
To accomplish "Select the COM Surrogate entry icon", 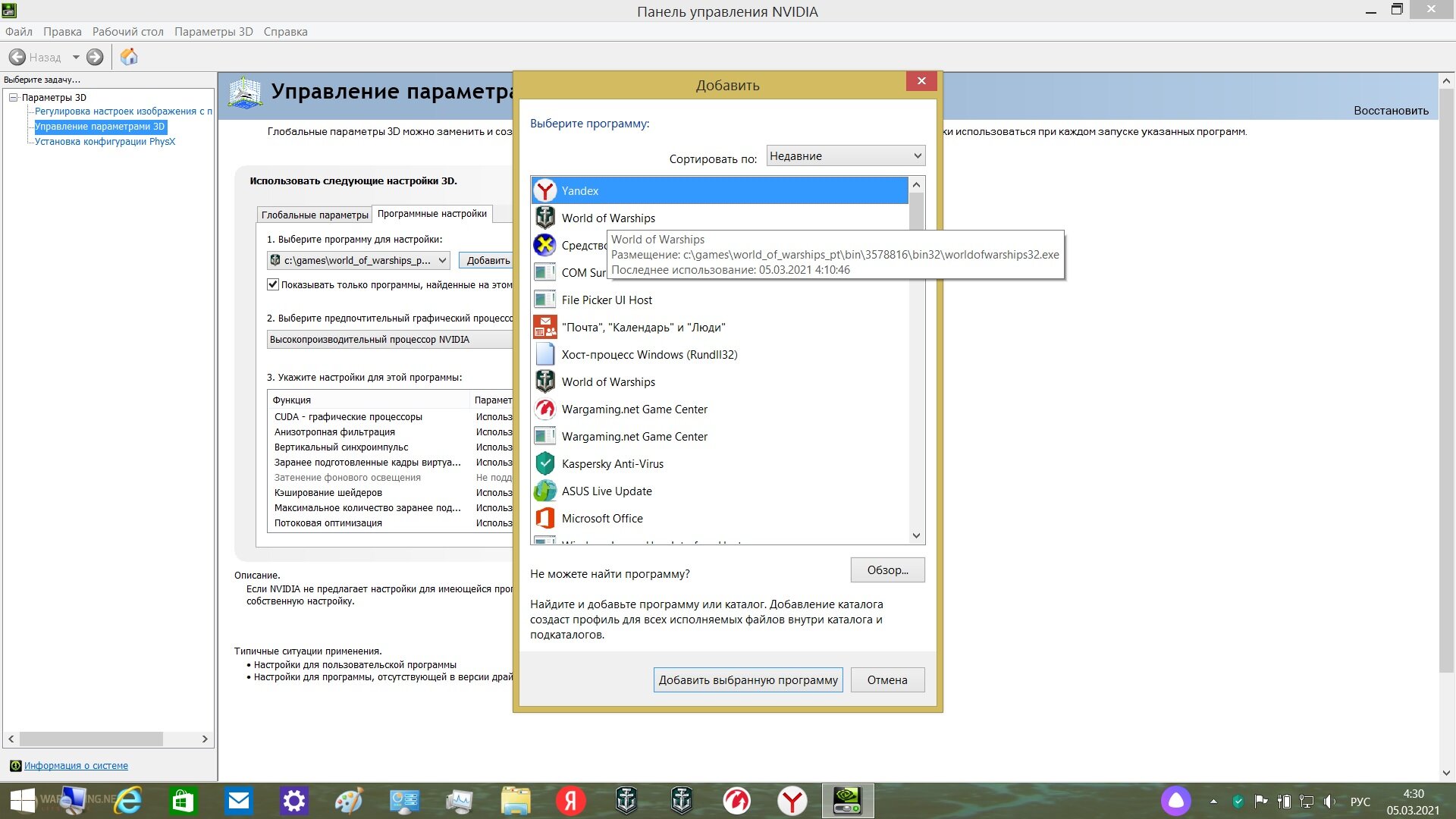I will coord(544,272).
